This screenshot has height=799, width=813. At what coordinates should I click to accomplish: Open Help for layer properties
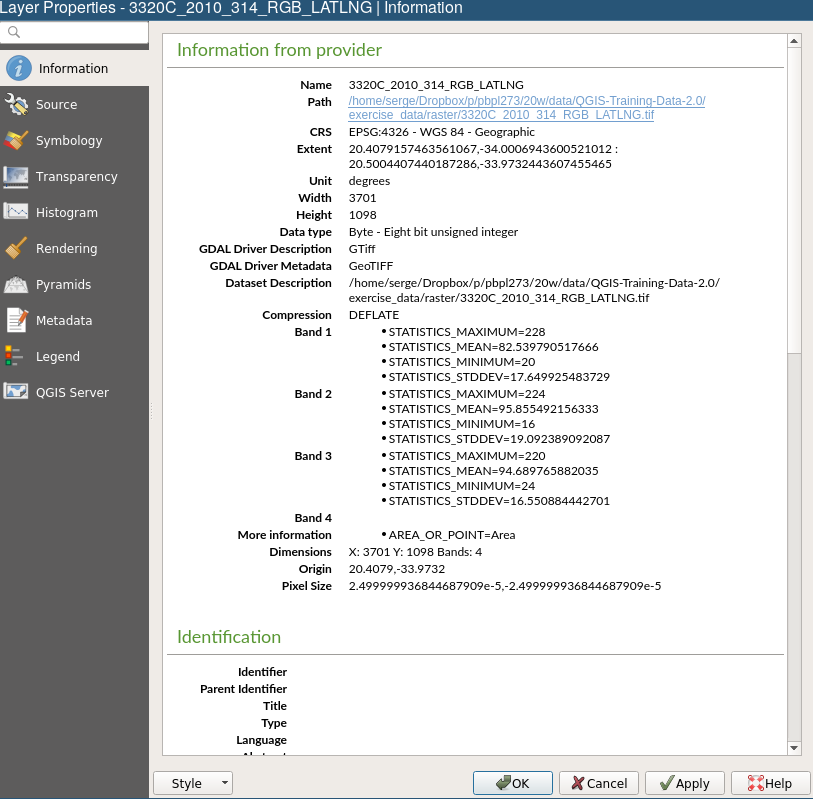(770, 783)
